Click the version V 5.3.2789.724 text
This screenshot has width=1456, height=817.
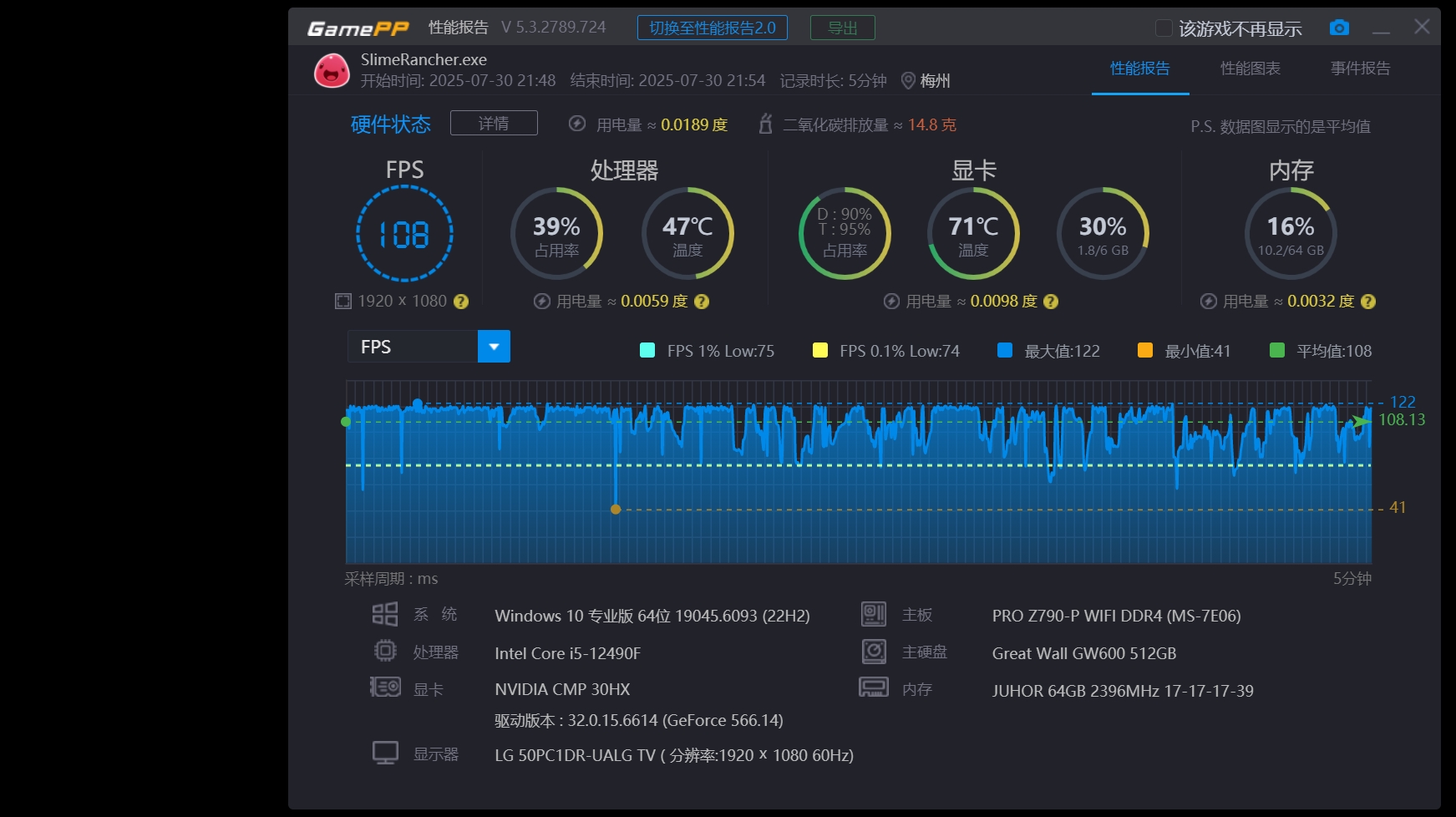click(x=554, y=28)
